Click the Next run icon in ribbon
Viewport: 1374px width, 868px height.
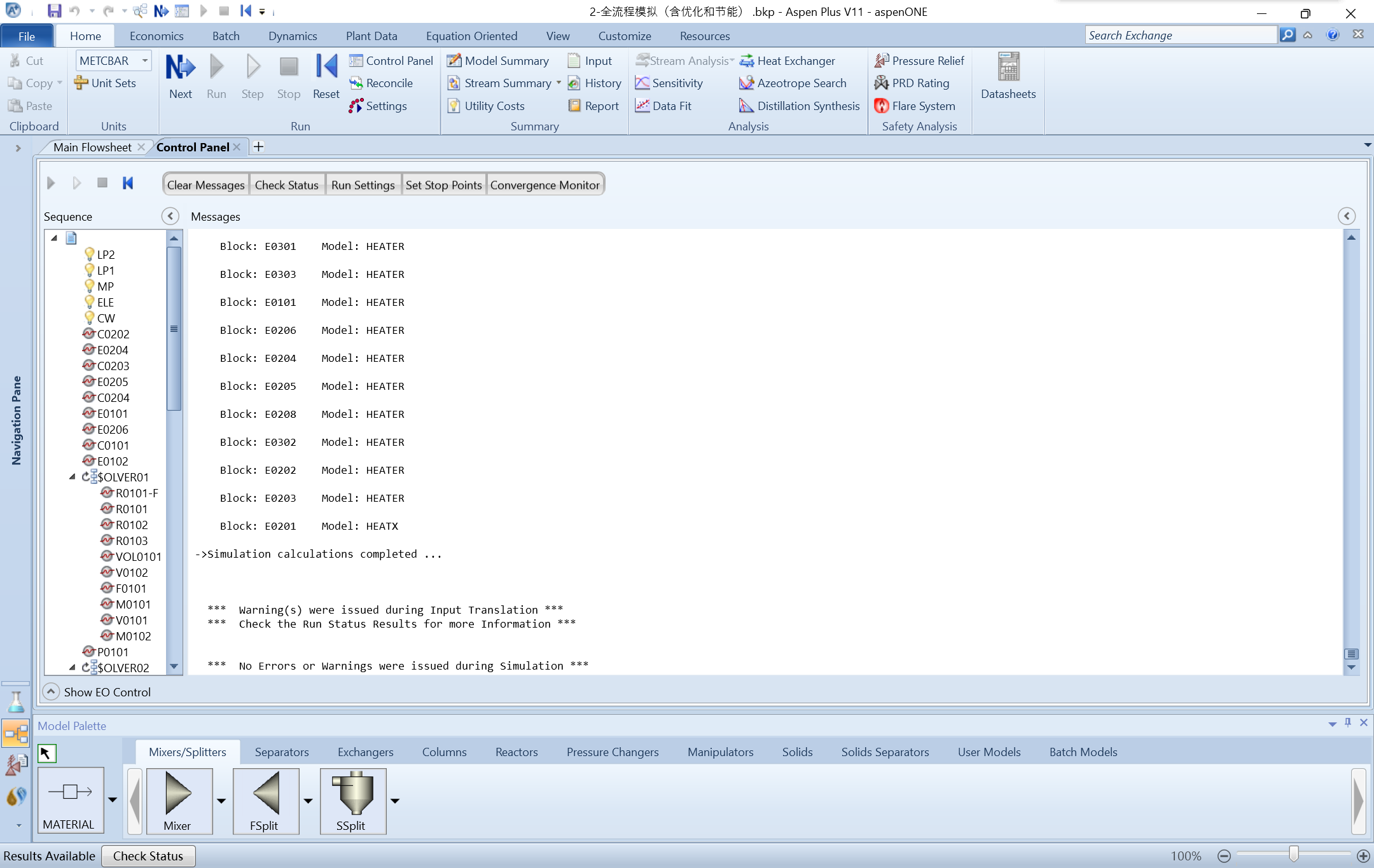(x=180, y=68)
